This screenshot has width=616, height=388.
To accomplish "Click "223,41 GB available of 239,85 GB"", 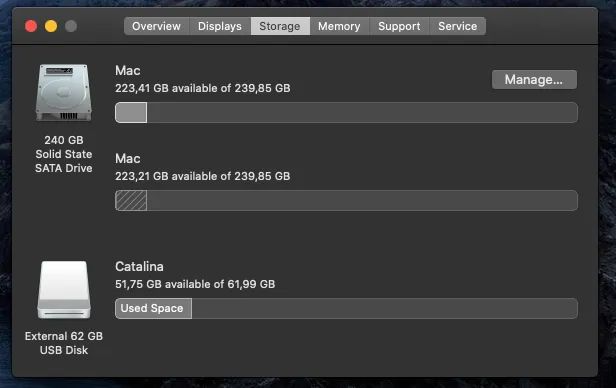I will pyautogui.click(x=203, y=88).
